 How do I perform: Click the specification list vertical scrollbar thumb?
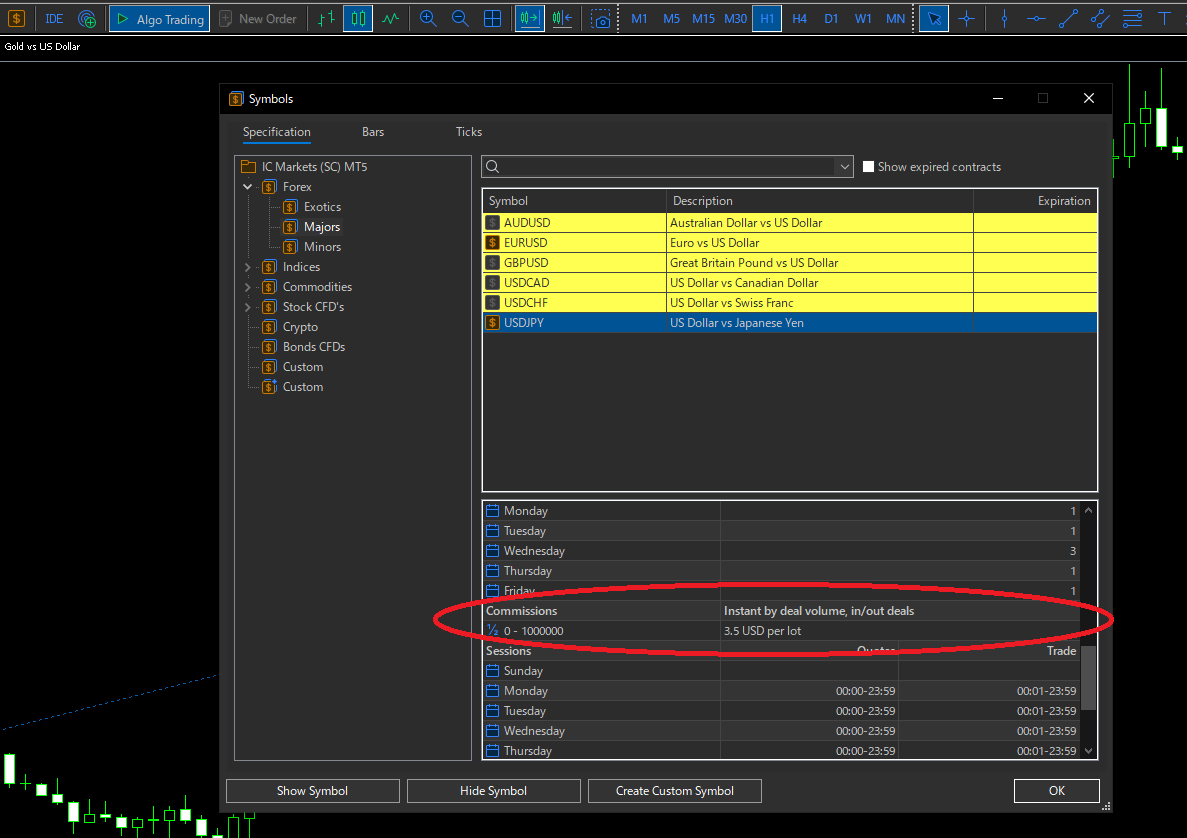[1089, 677]
